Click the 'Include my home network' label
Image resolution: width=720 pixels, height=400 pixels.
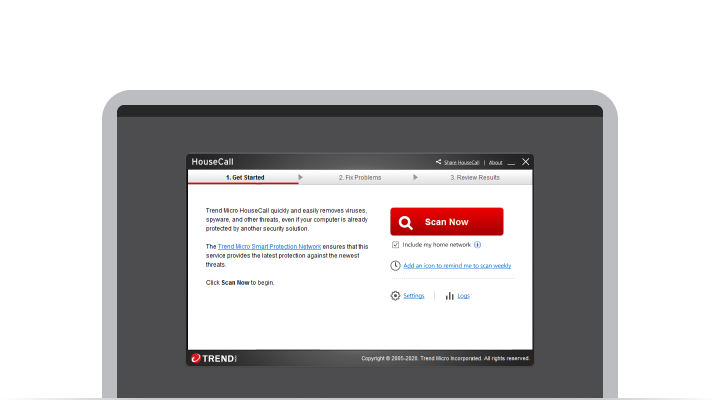pos(437,245)
